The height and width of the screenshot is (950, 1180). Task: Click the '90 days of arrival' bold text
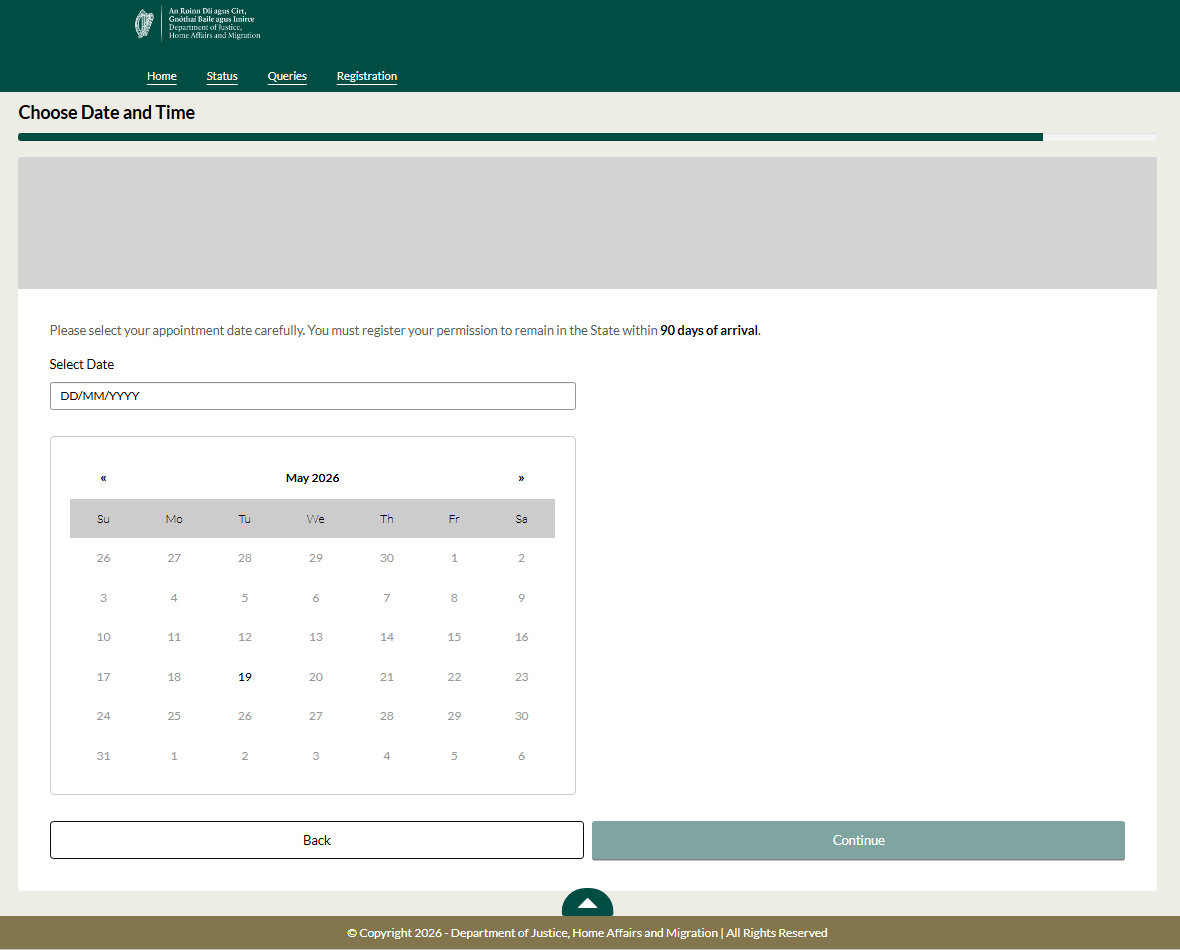(709, 330)
